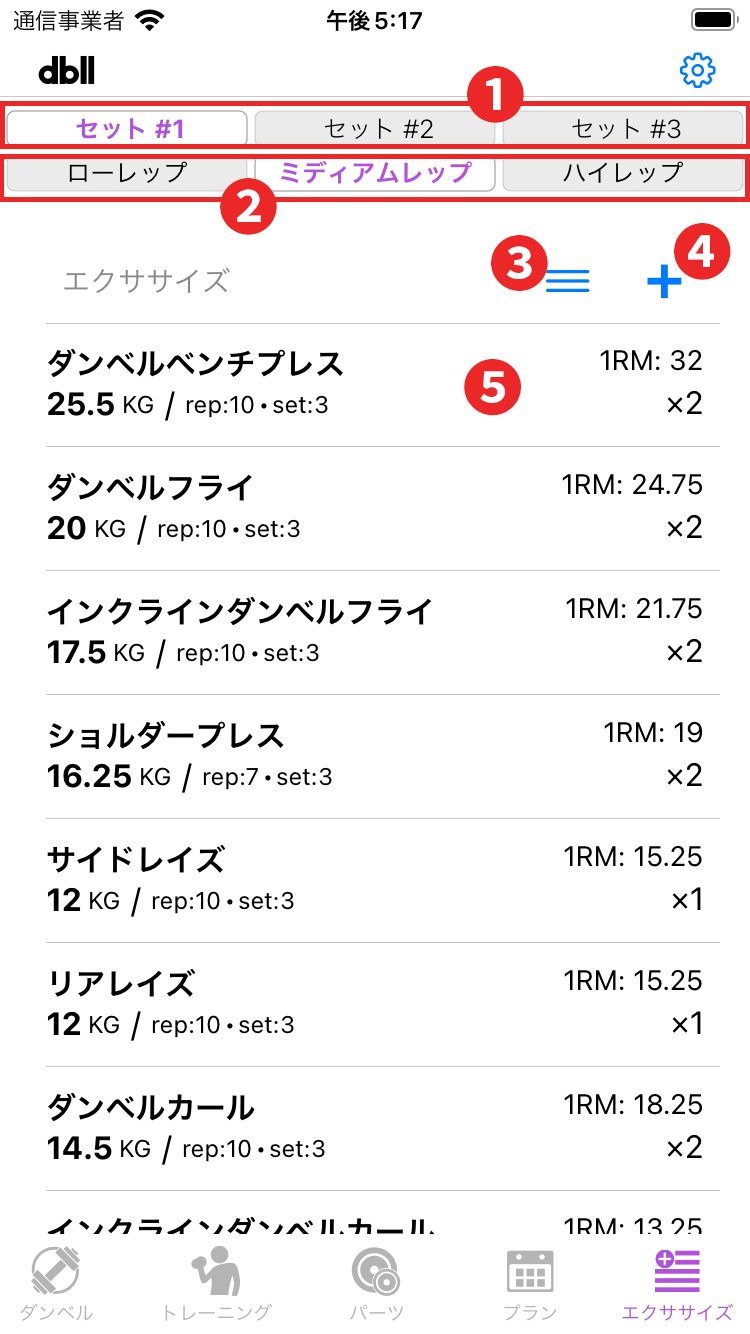Open the ショルダープレス exercise row
Viewport: 750px width, 1334px height.
(x=375, y=757)
